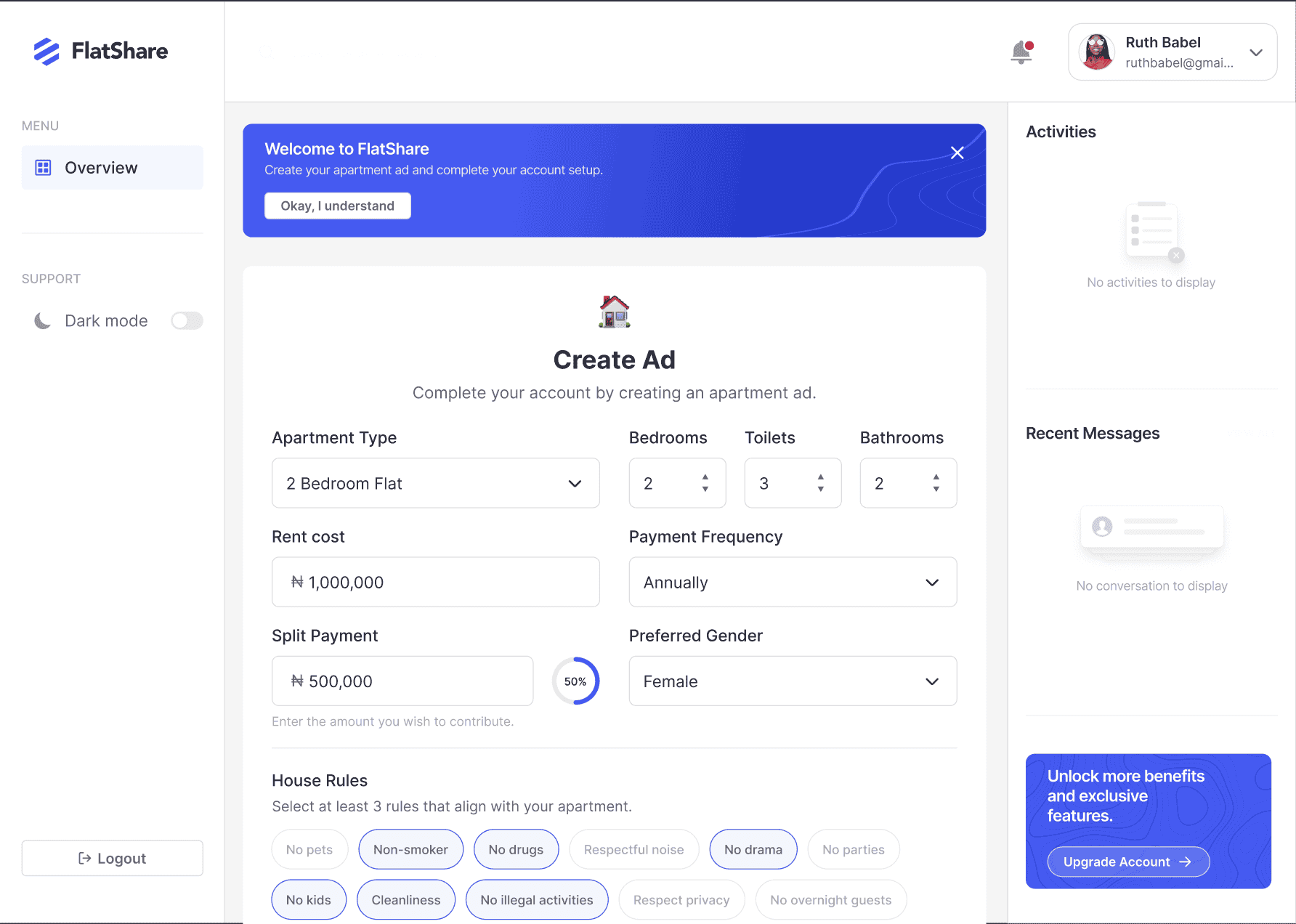Screen dimensions: 1296x924
Task: Open the notifications bell
Action: pos(1022,52)
